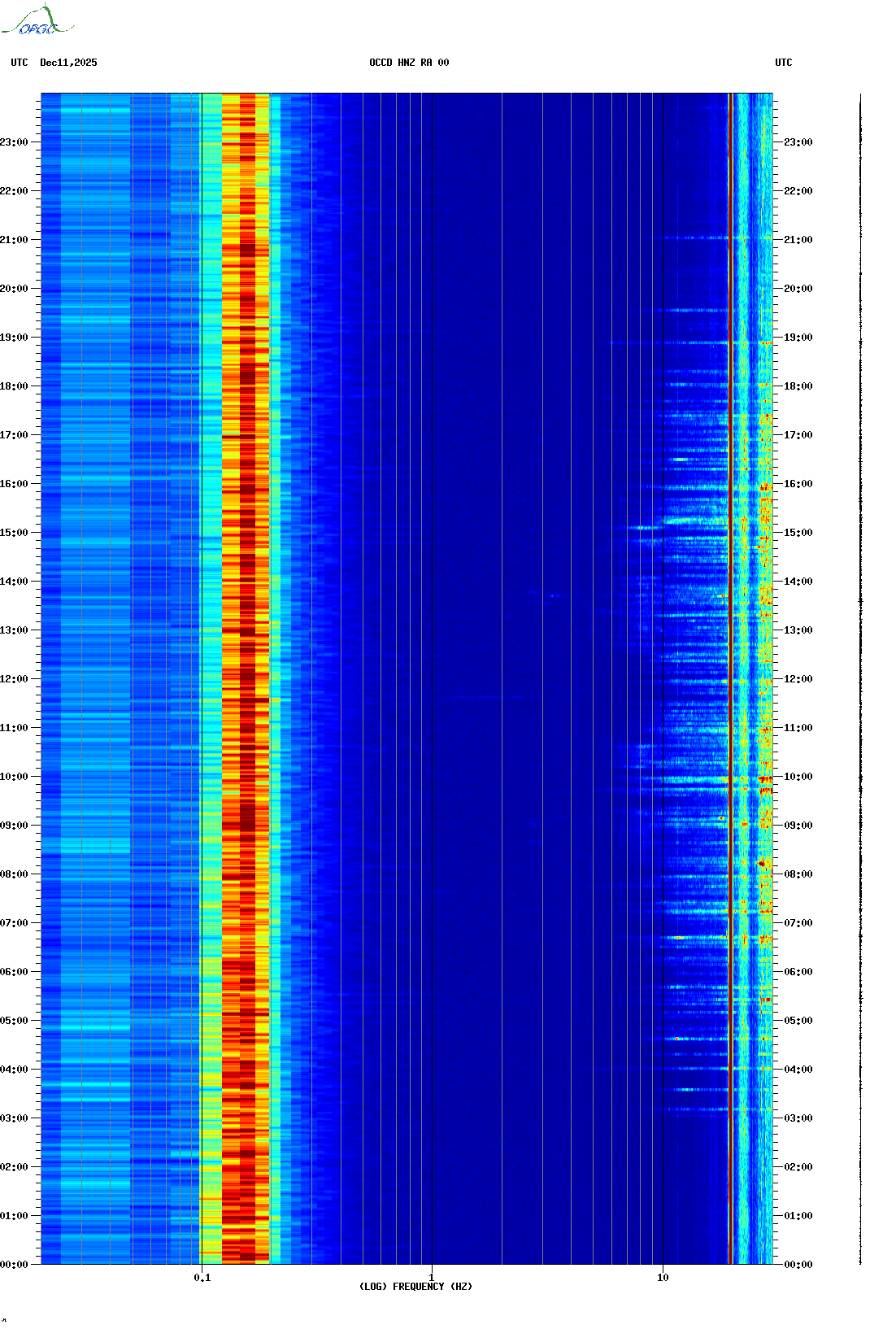Select the OCCD HNZ RA 00 title
The width and height of the screenshot is (896, 1329).
(408, 63)
